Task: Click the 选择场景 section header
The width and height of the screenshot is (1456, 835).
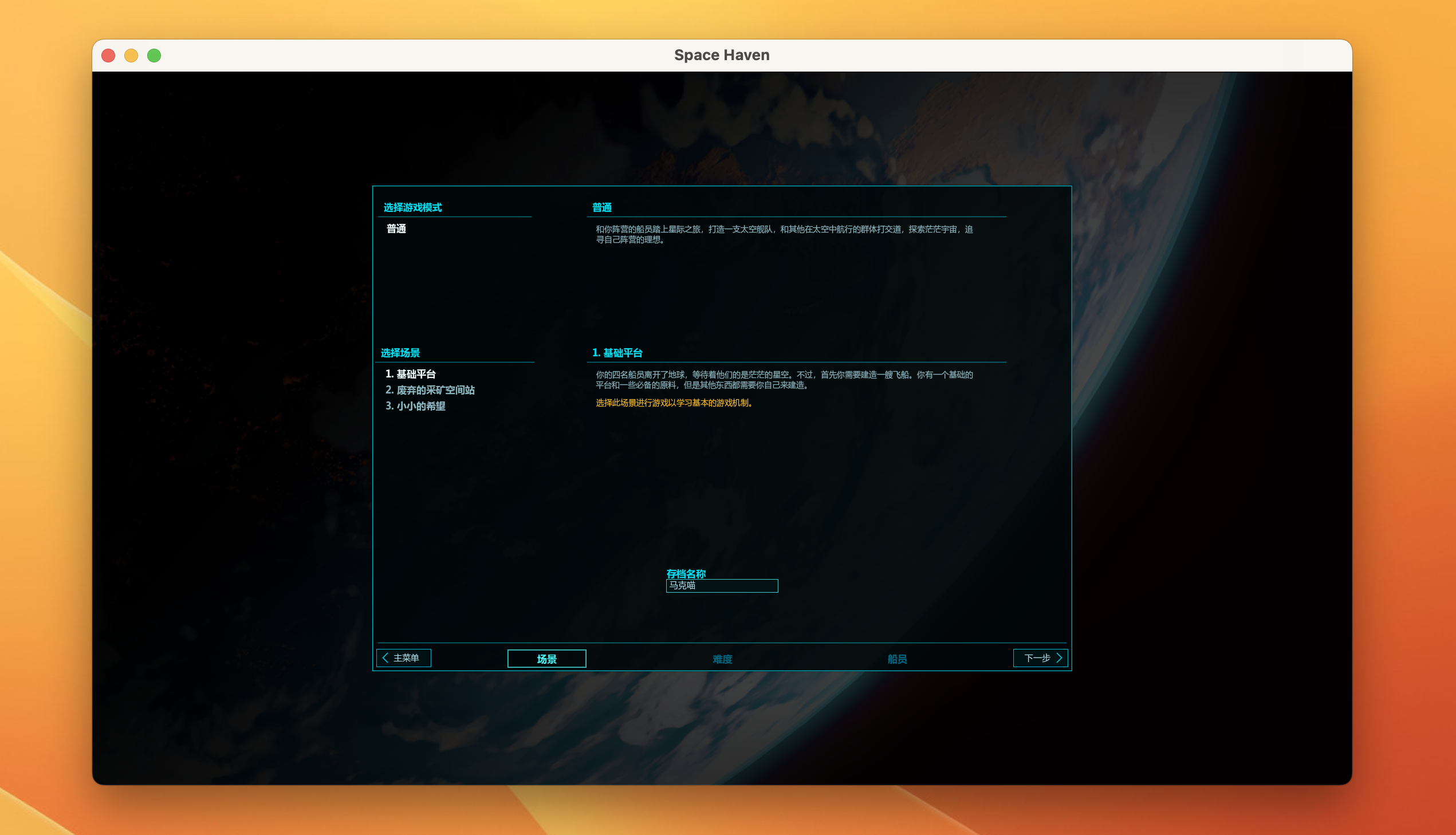Action: (x=400, y=353)
